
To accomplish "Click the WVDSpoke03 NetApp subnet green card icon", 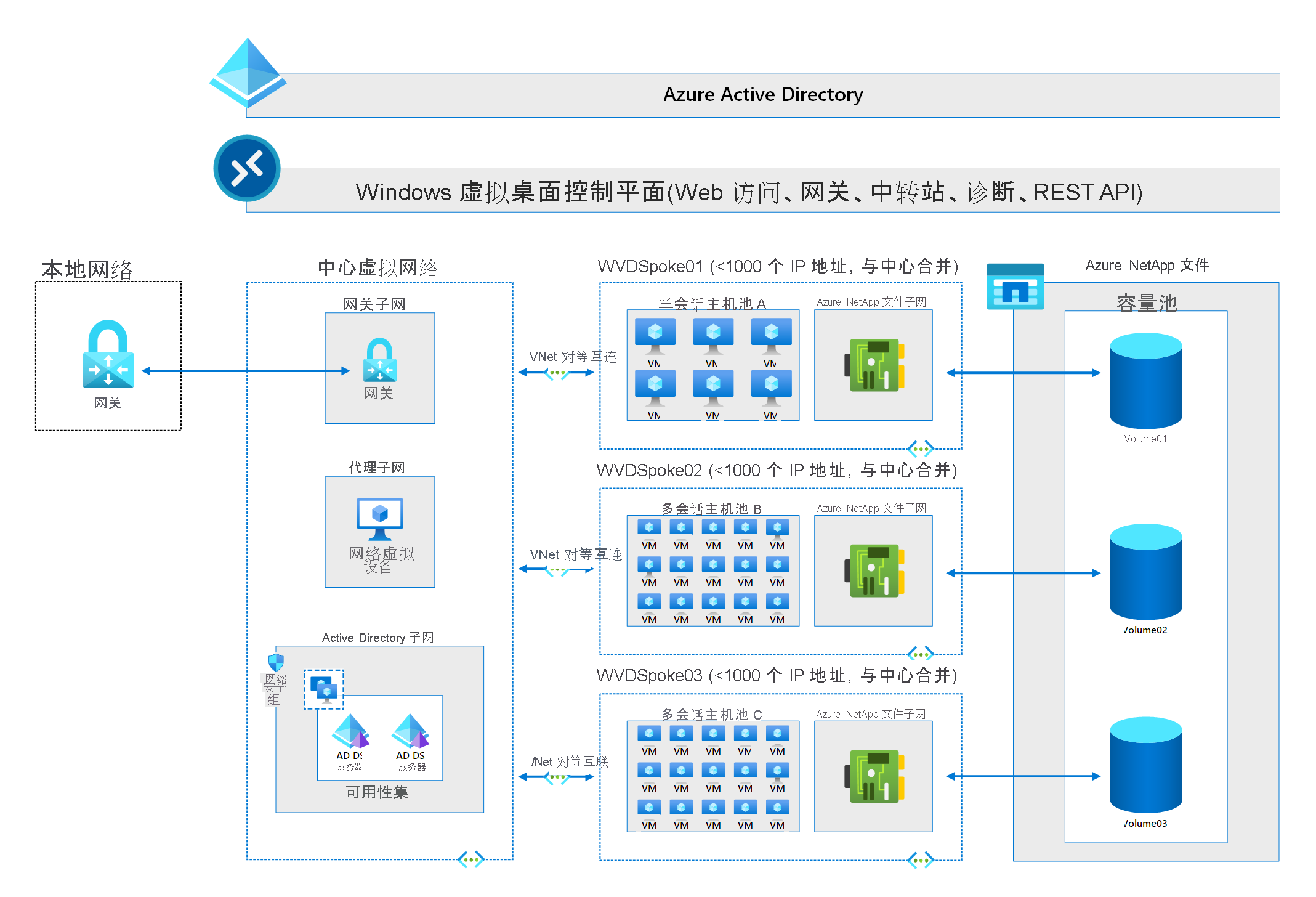I will pyautogui.click(x=874, y=776).
